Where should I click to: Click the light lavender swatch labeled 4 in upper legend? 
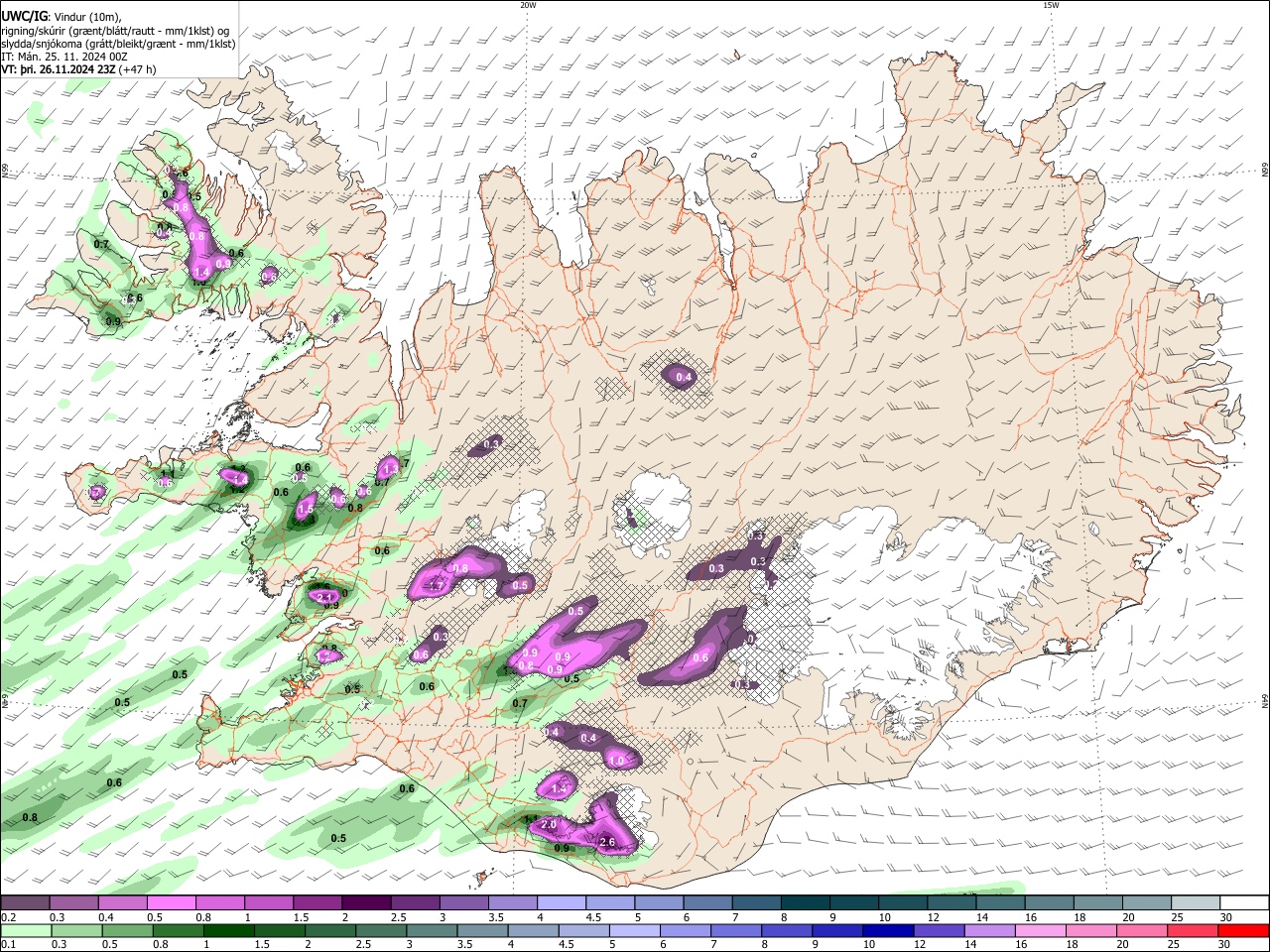click(560, 903)
